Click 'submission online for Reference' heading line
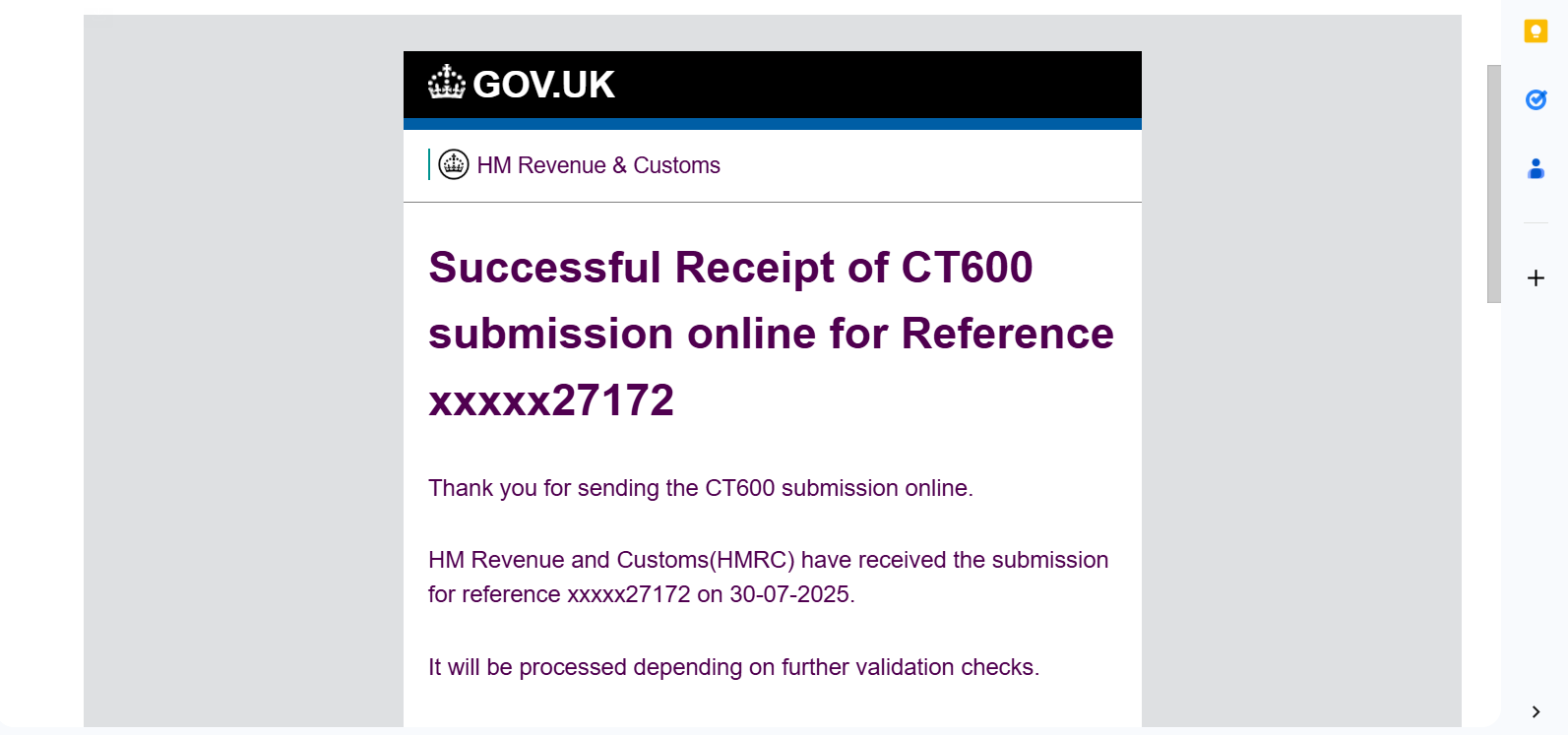 [771, 334]
